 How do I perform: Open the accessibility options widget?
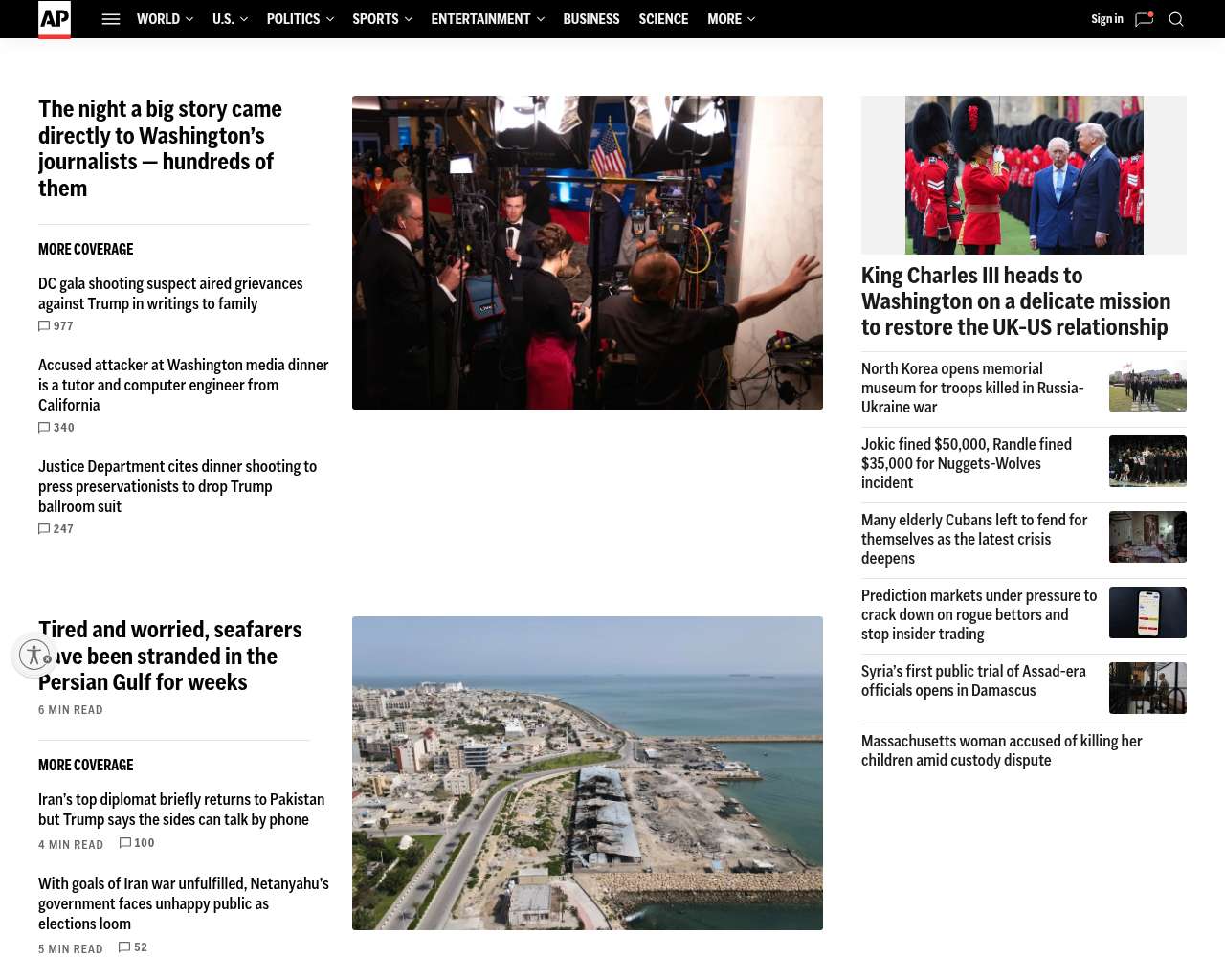tap(34, 655)
